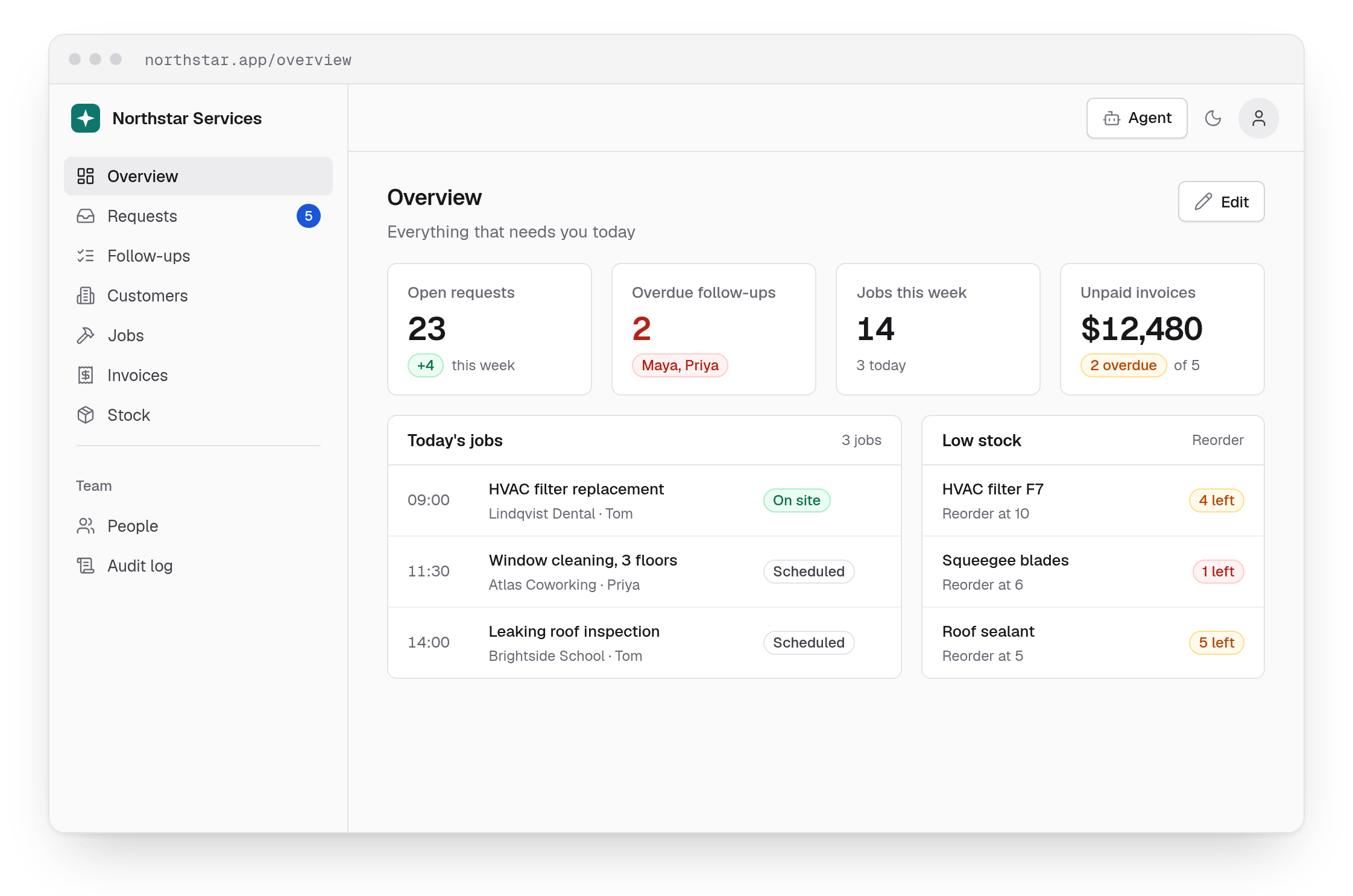Click the 1 left badge for Squeegee blades
Screen dimensions: 1353x896
1217,572
